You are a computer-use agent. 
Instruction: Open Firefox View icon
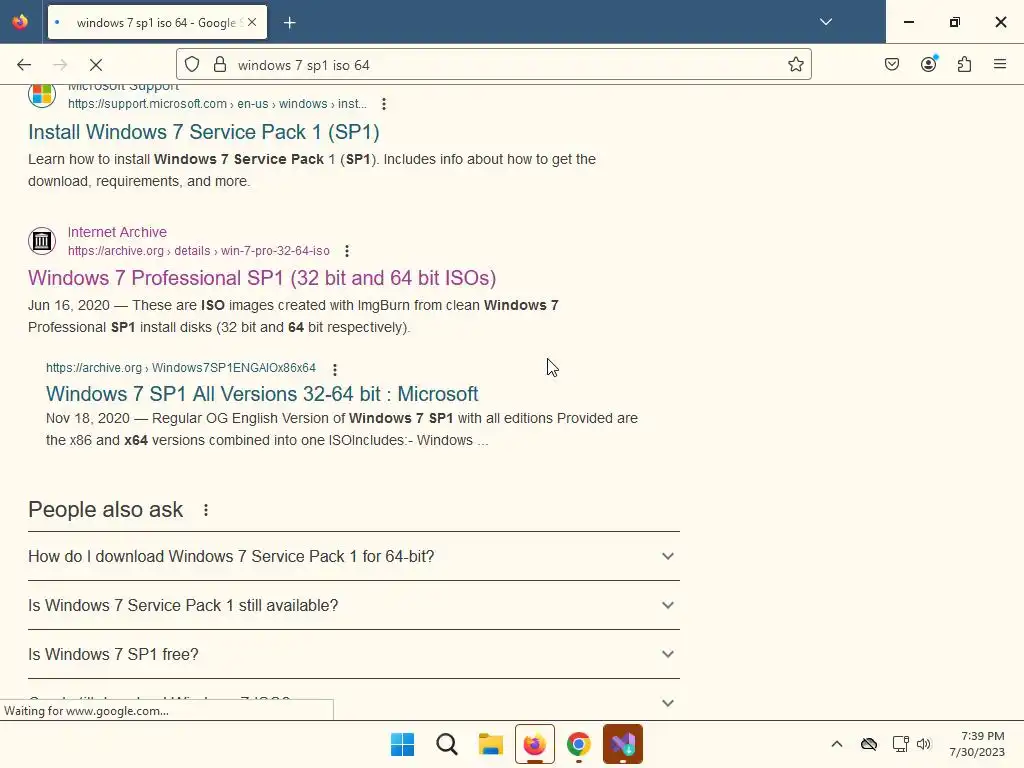pyautogui.click(x=20, y=22)
